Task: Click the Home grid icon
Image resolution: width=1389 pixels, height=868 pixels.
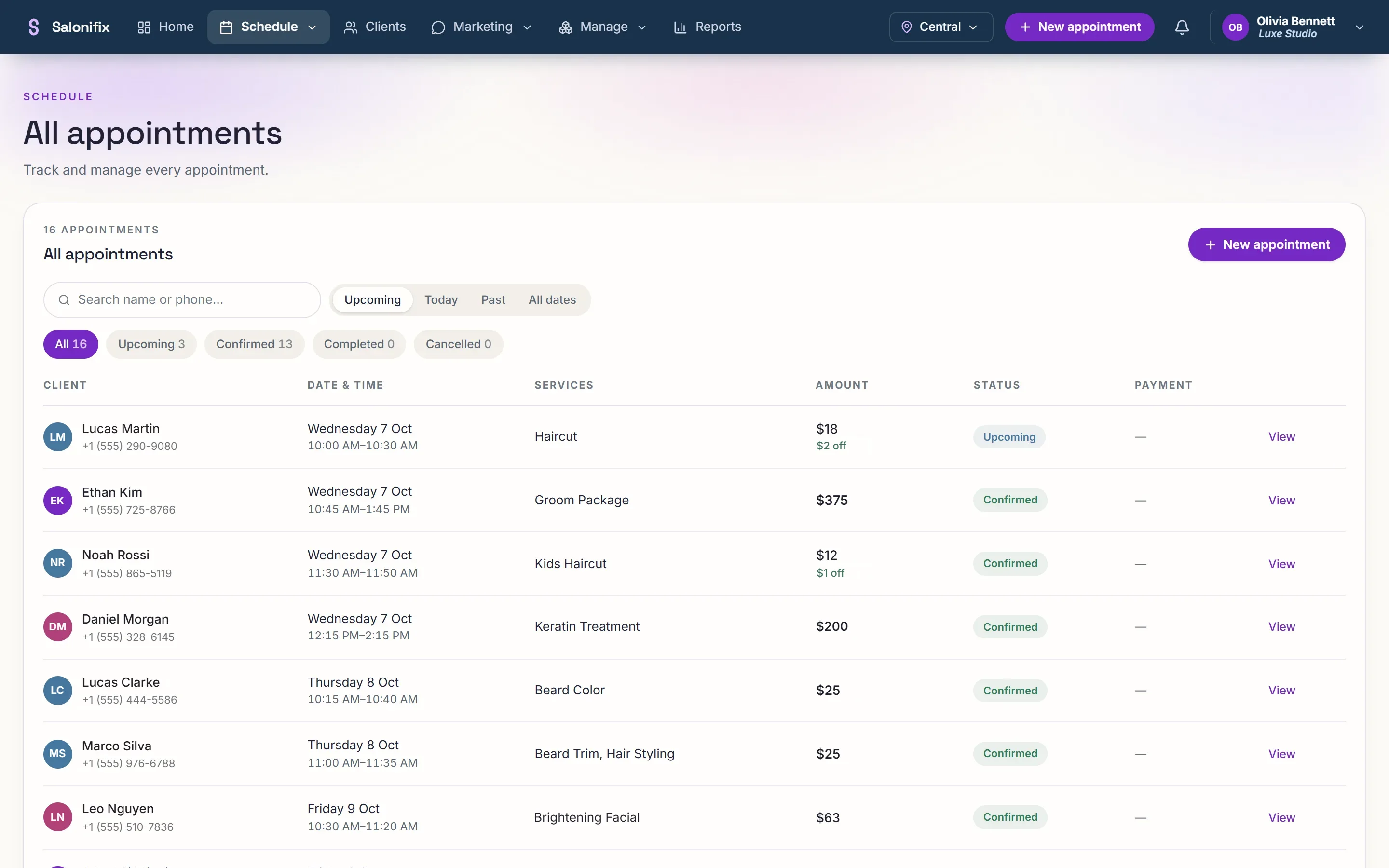Action: coord(144,27)
